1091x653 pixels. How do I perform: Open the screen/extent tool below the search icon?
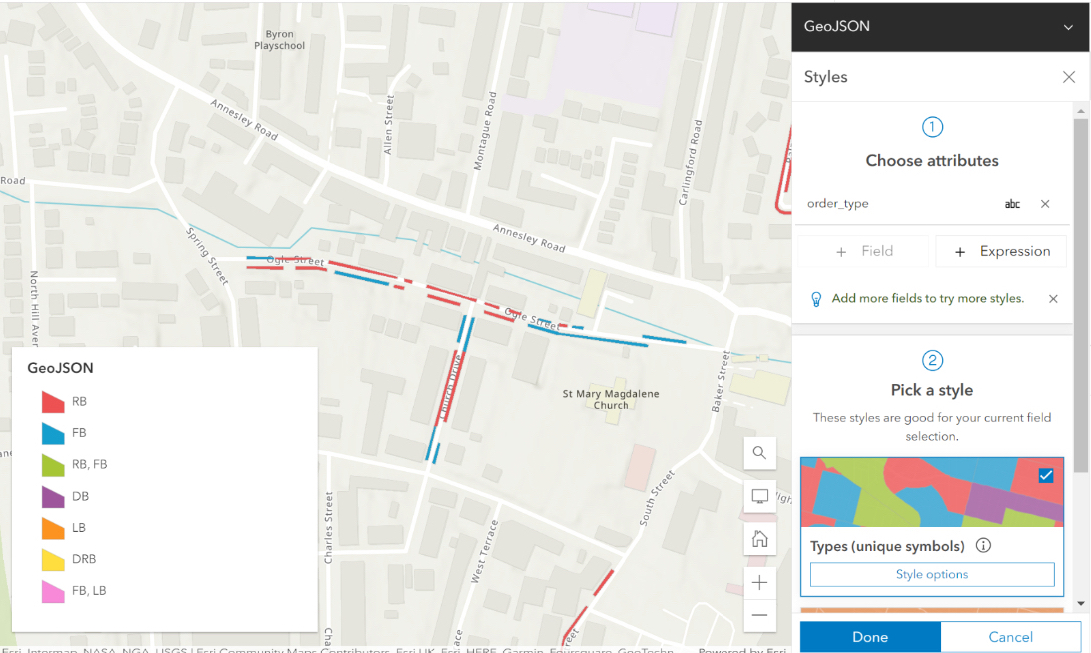click(759, 496)
